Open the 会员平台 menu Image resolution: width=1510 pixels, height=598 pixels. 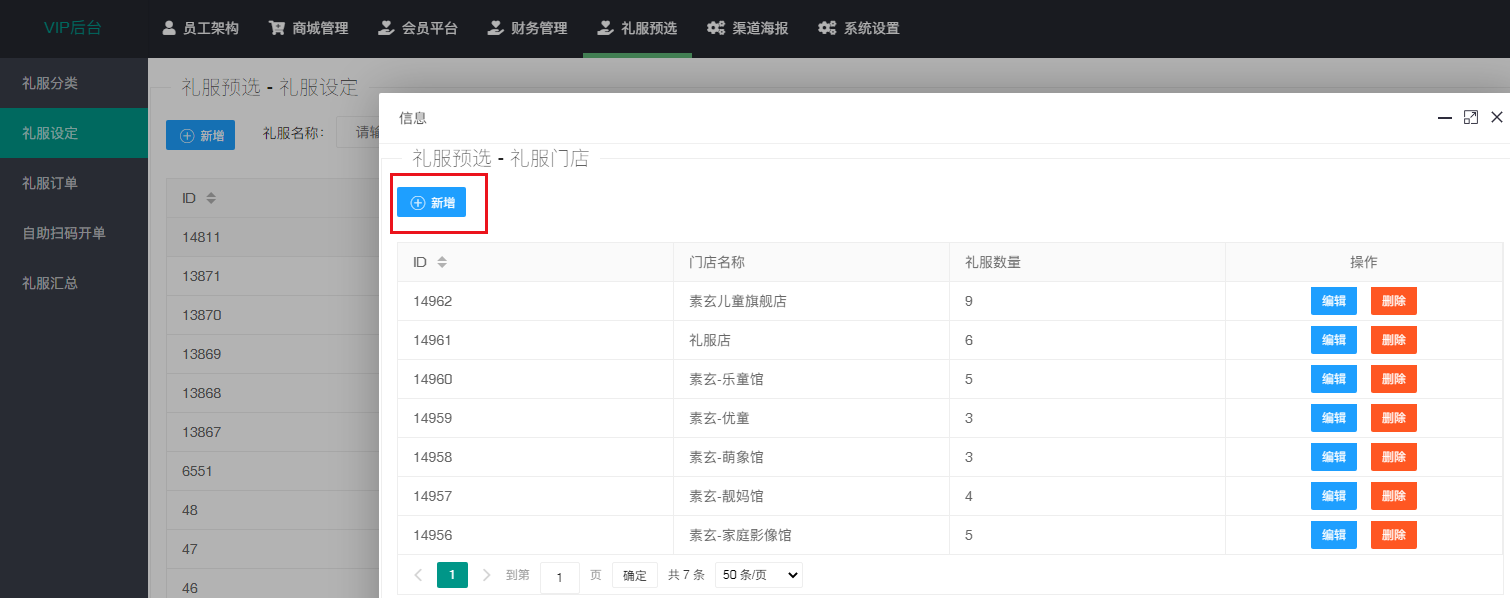pyautogui.click(x=418, y=28)
